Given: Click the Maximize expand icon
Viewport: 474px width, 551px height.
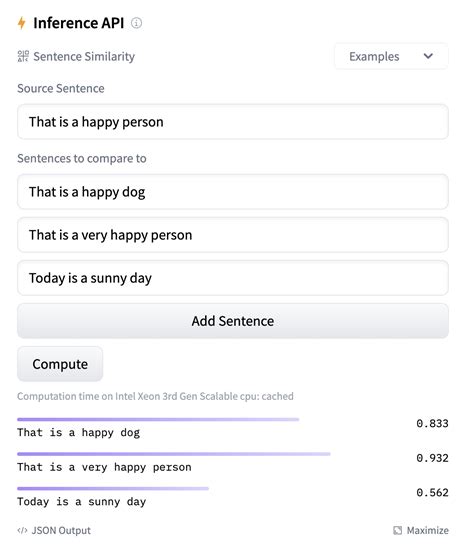Looking at the screenshot, I should [397, 530].
